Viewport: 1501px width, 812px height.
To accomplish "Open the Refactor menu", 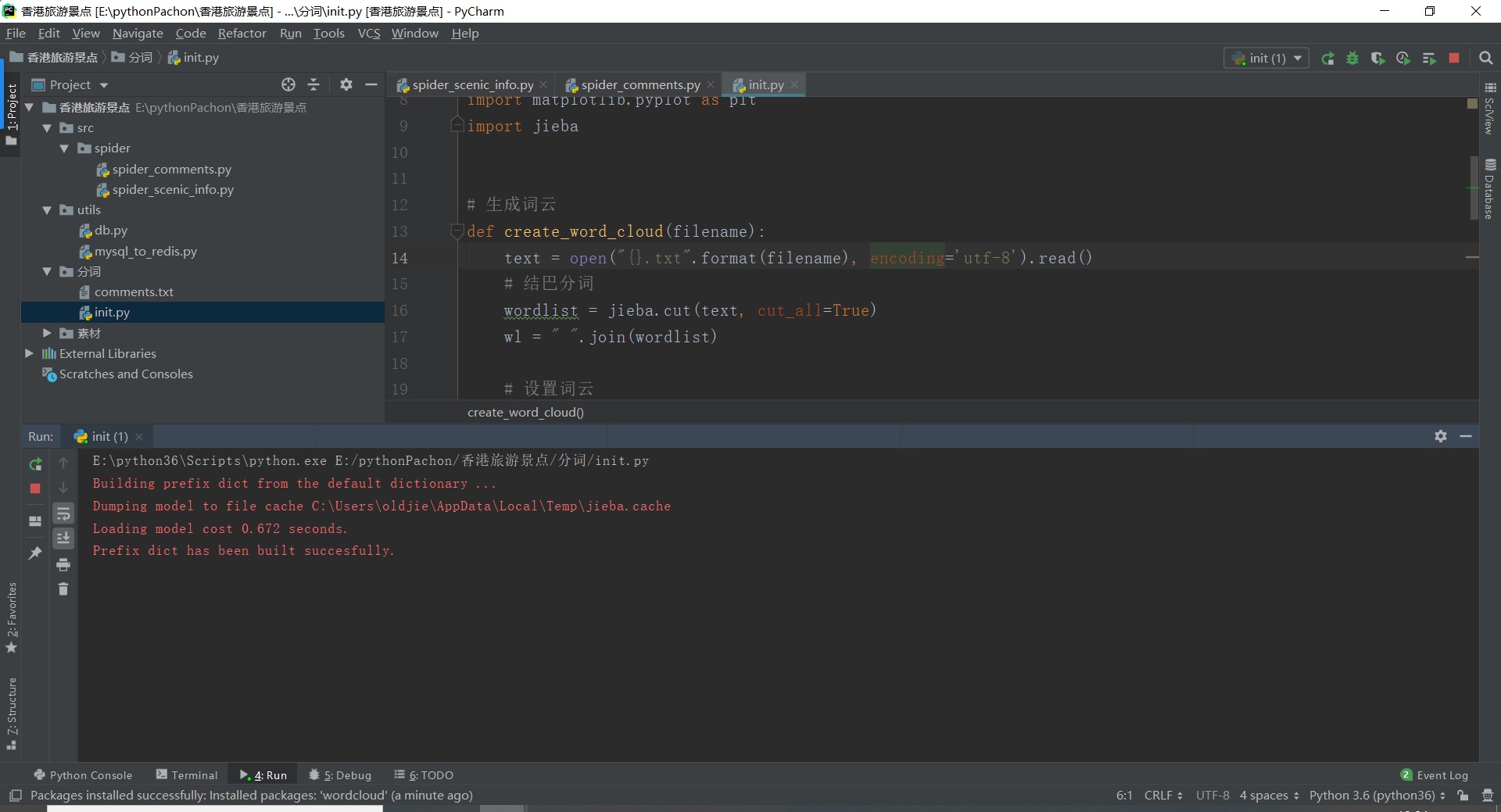I will tap(242, 33).
